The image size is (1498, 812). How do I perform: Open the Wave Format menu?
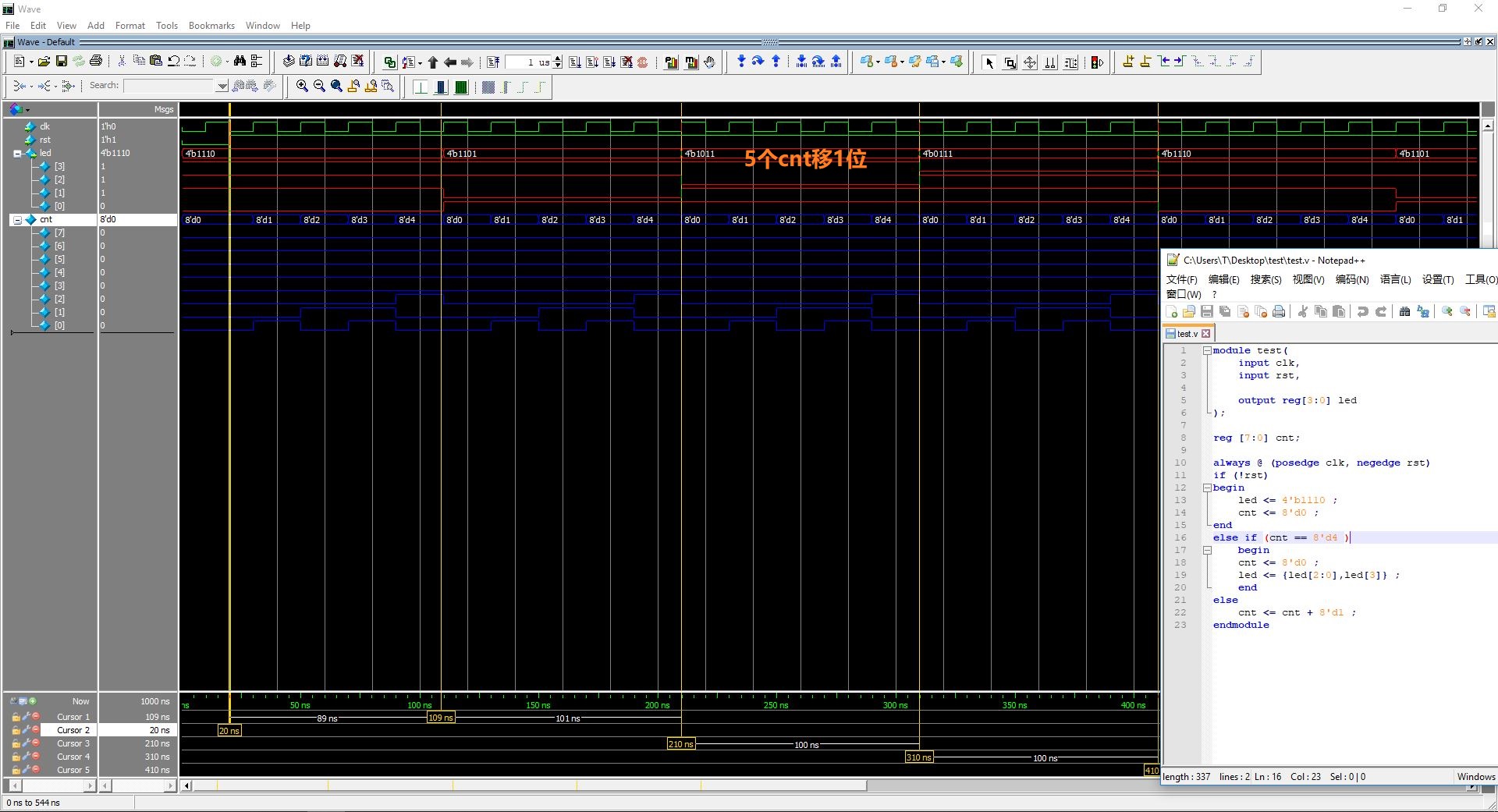[x=130, y=26]
